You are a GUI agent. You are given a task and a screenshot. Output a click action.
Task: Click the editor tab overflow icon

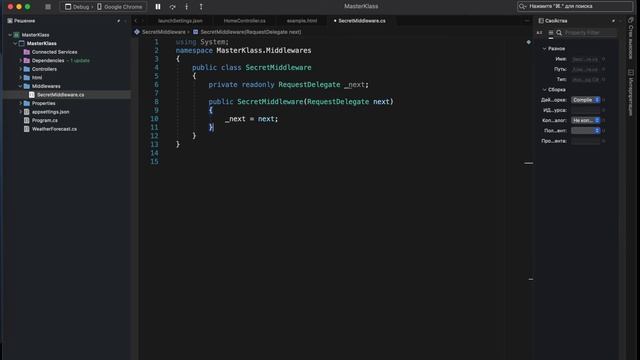[527, 21]
